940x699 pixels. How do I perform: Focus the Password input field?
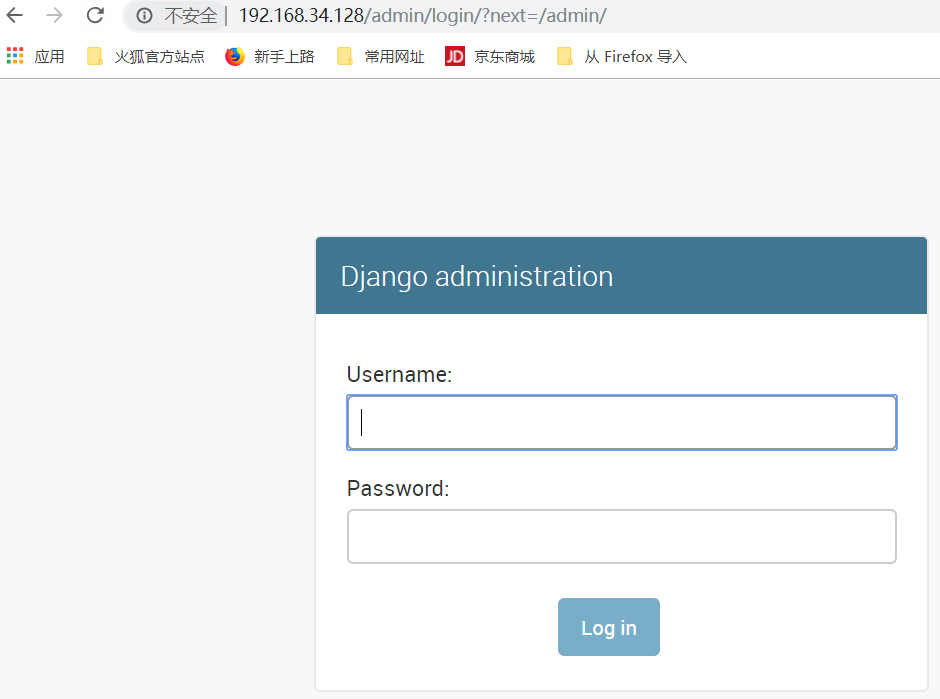622,537
